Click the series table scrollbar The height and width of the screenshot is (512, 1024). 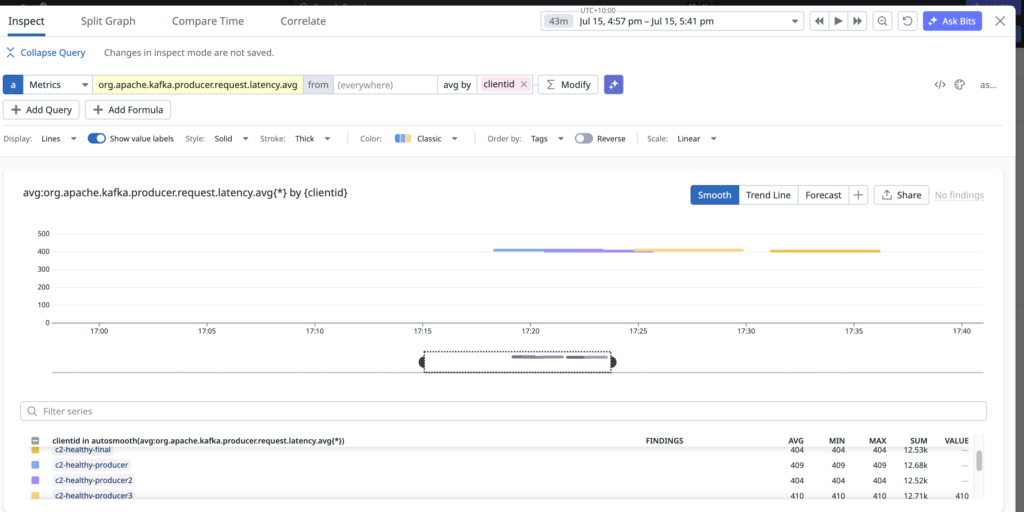click(x=979, y=460)
